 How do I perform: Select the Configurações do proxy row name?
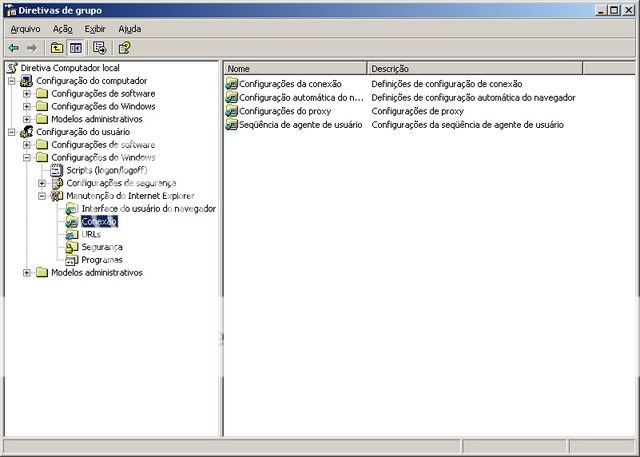285,111
